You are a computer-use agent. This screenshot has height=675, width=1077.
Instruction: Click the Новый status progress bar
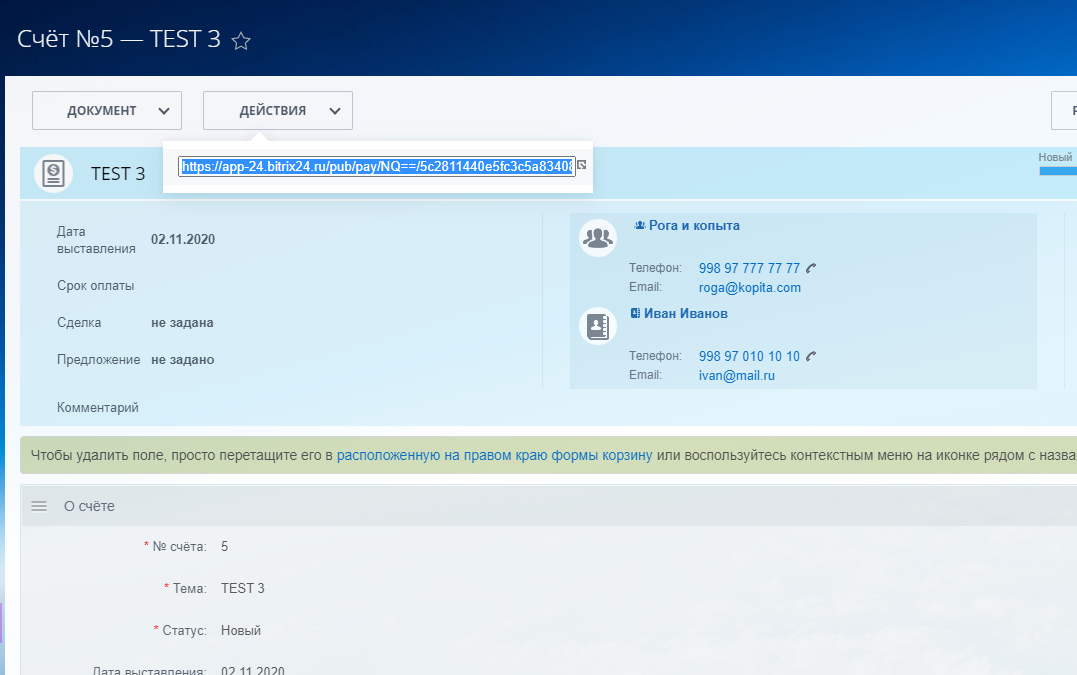point(1058,171)
